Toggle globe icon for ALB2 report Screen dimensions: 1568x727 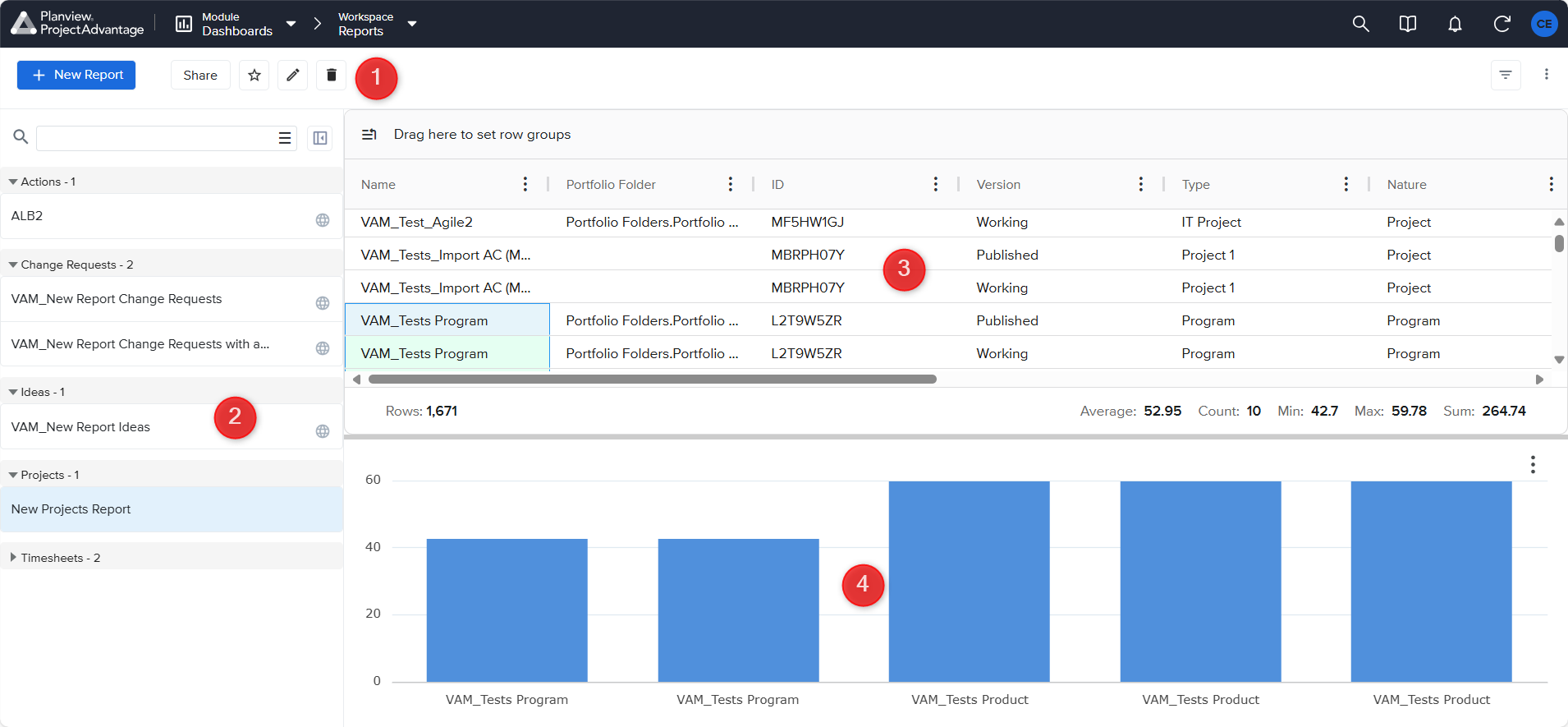pos(323,220)
